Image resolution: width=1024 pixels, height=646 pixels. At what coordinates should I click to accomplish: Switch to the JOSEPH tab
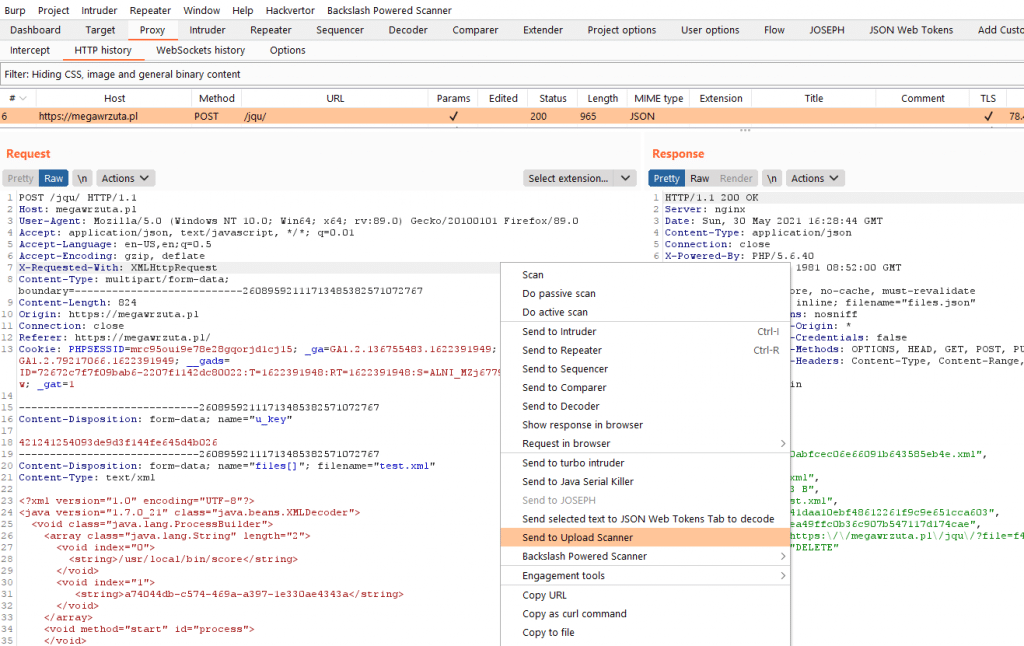tap(827, 30)
